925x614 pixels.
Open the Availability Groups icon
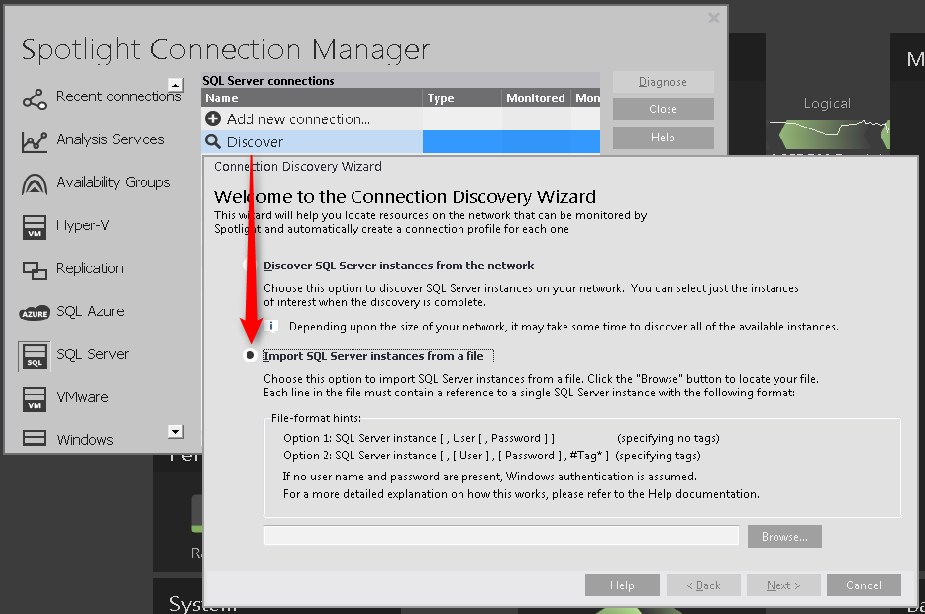pos(34,184)
